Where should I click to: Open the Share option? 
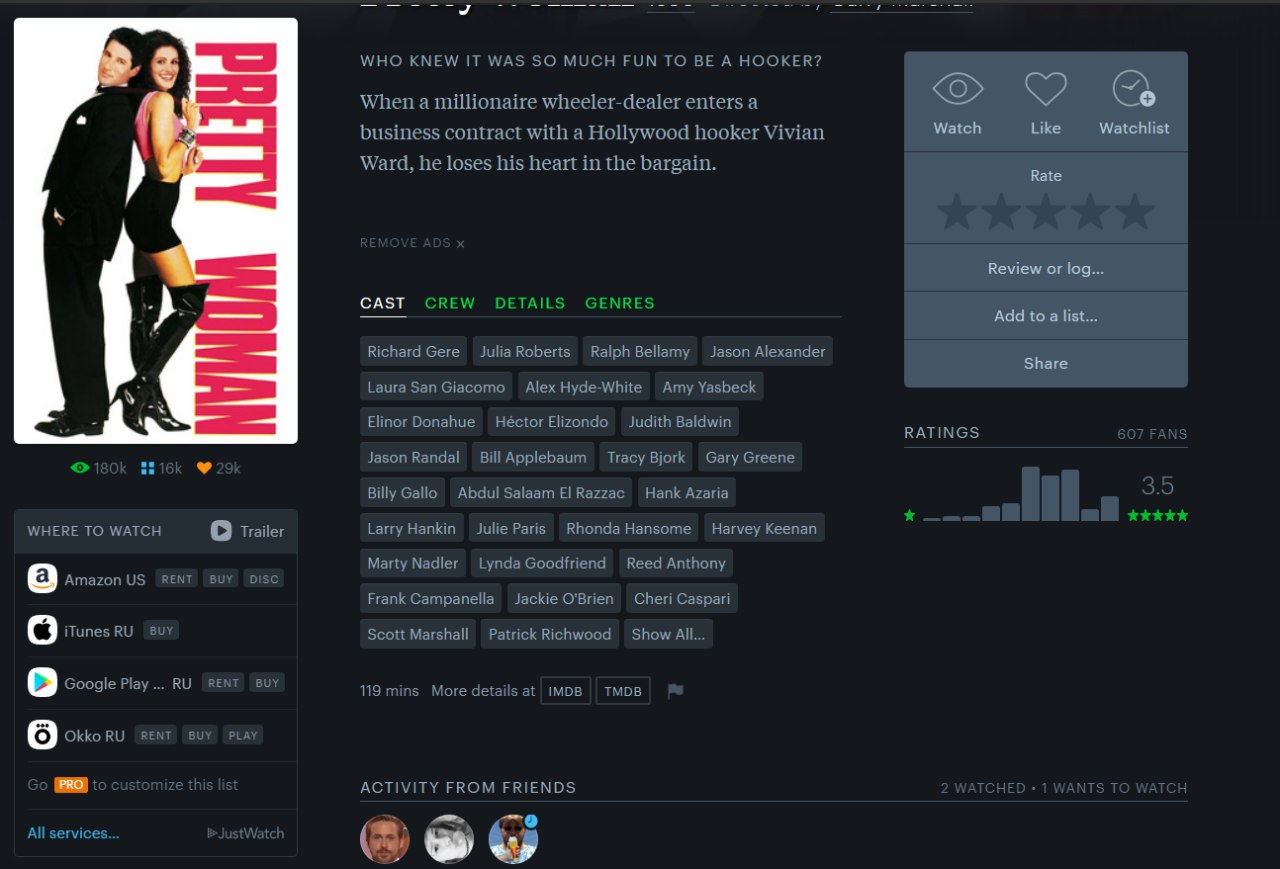[x=1046, y=363]
